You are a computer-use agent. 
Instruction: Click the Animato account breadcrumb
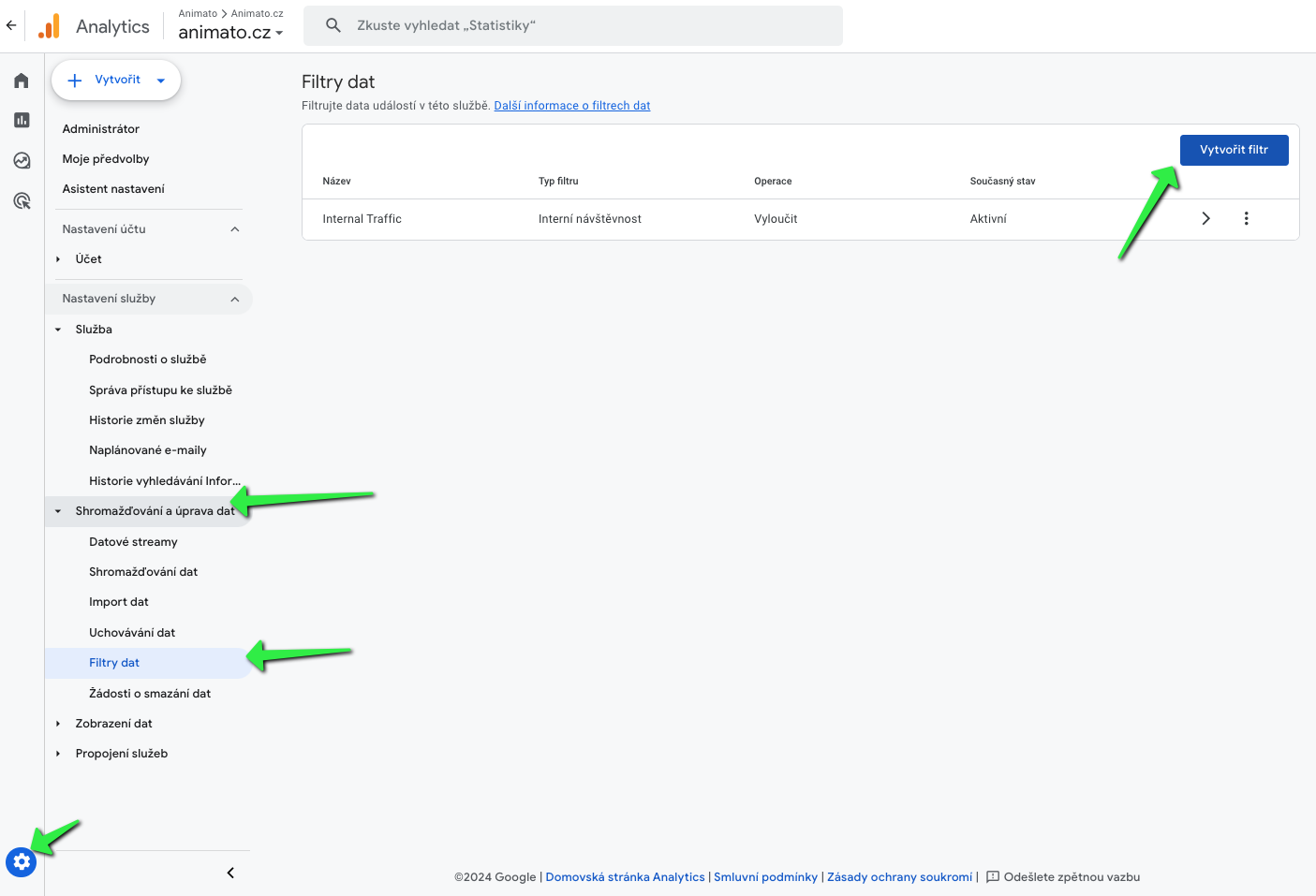(198, 13)
